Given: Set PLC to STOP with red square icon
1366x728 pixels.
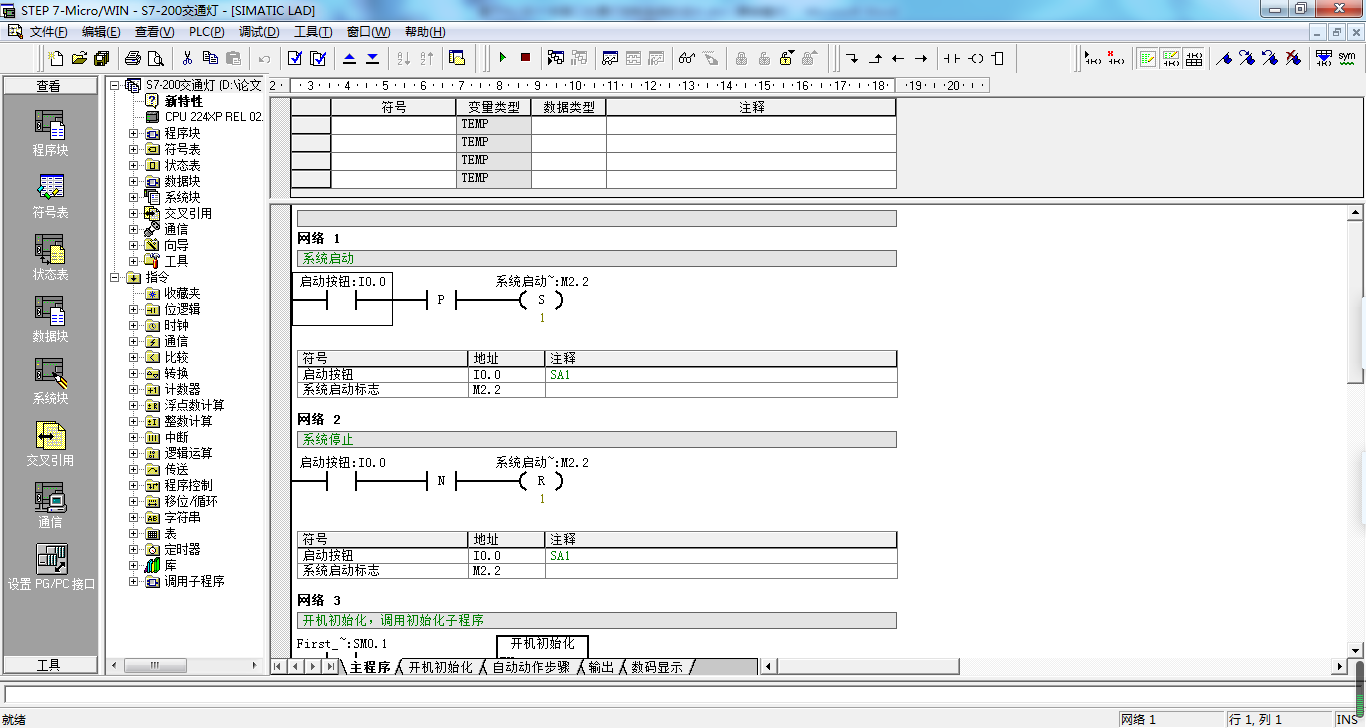Looking at the screenshot, I should [525, 58].
